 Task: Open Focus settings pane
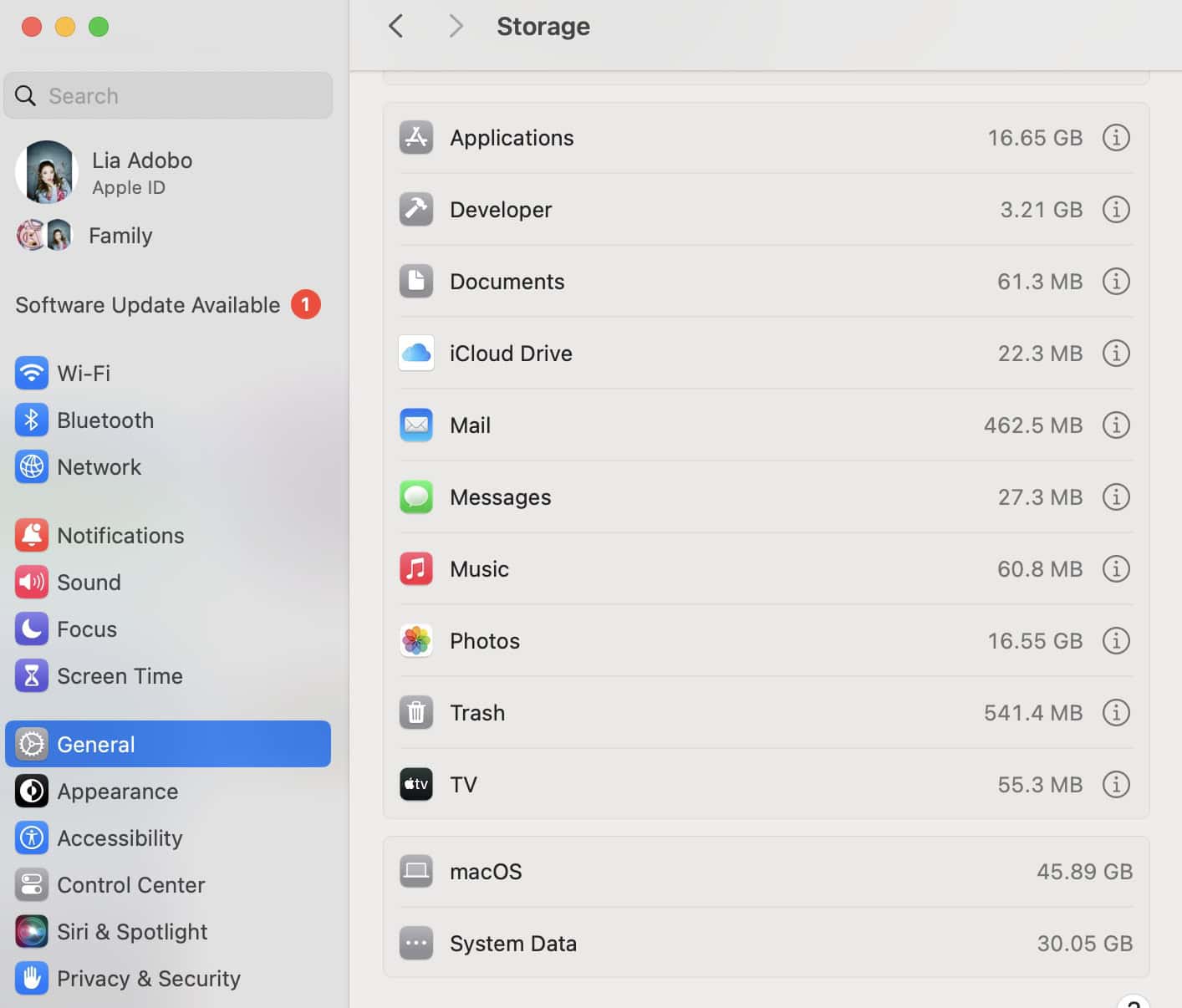point(168,629)
